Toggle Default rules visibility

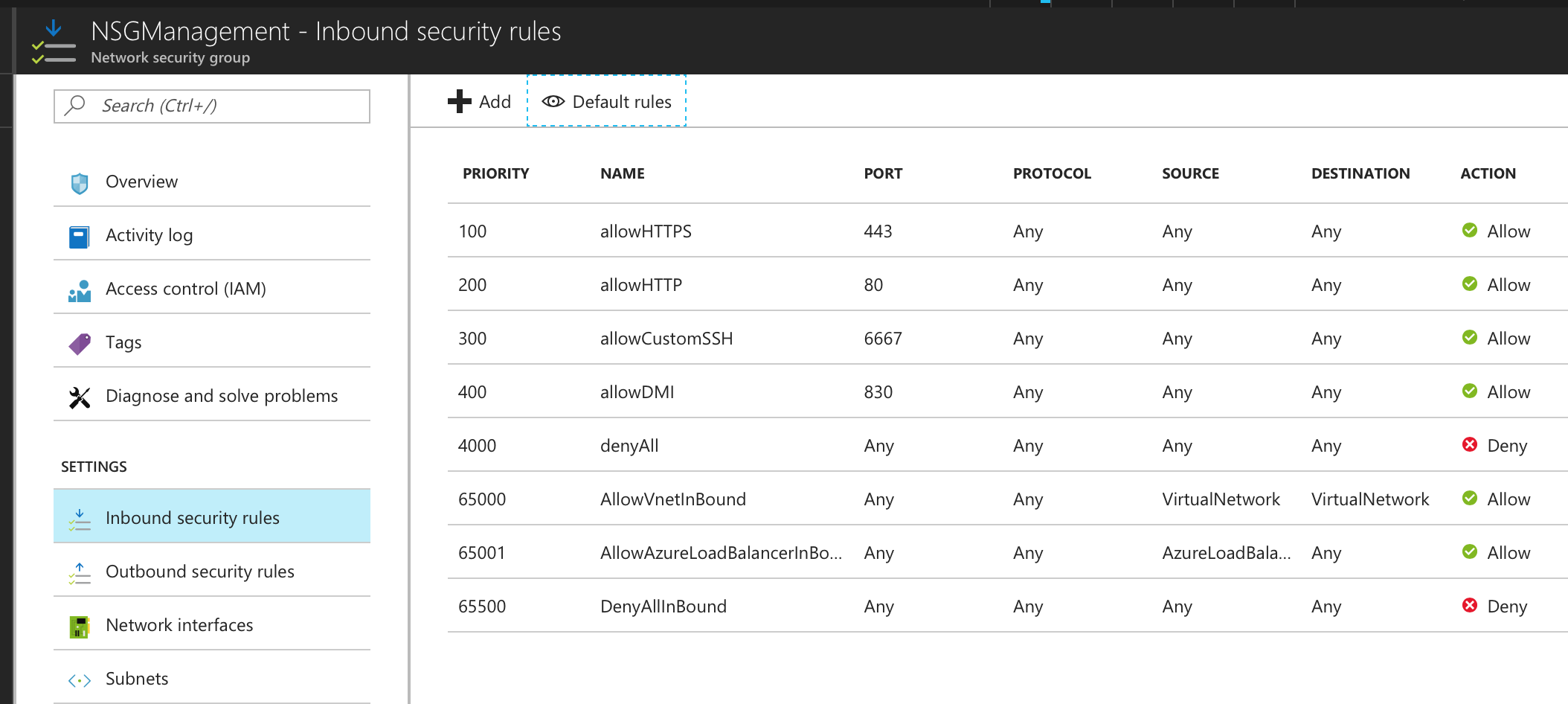click(x=607, y=101)
